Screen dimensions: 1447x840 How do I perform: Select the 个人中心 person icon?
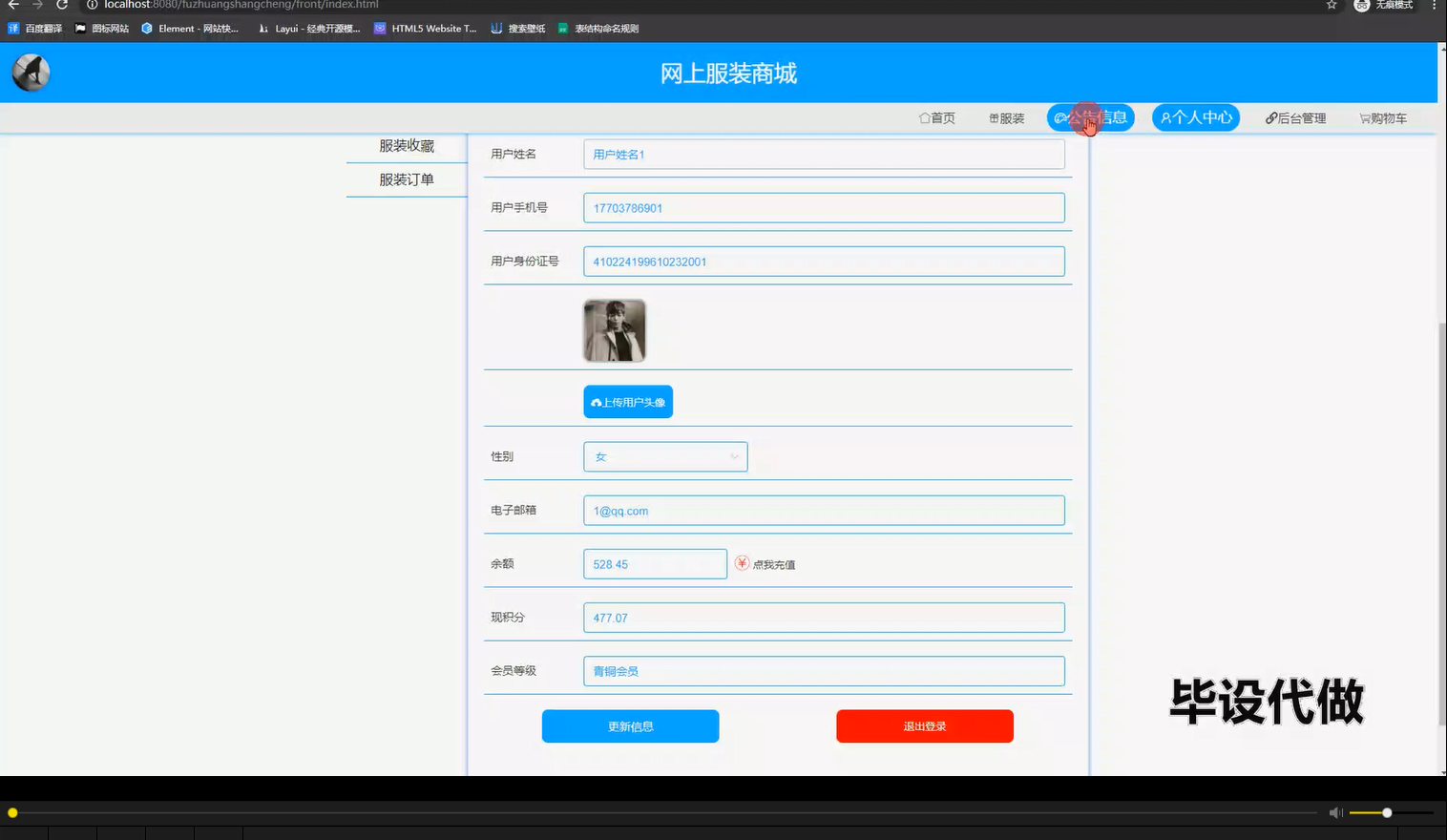click(1166, 117)
